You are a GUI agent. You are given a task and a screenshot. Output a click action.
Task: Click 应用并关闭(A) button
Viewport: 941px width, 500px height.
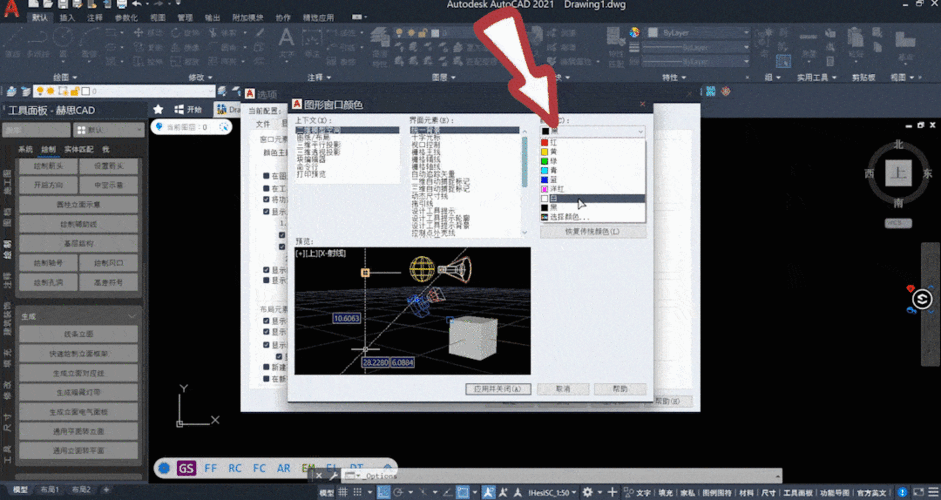(498, 389)
